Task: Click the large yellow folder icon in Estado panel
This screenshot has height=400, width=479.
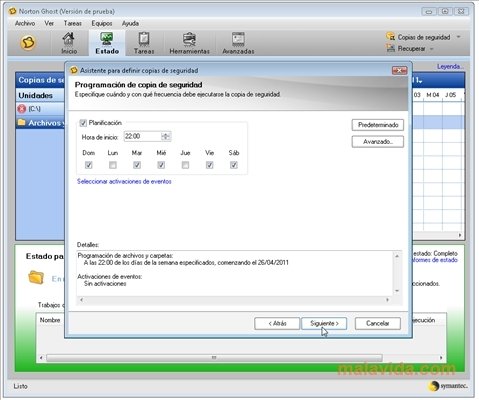Action: (36, 277)
